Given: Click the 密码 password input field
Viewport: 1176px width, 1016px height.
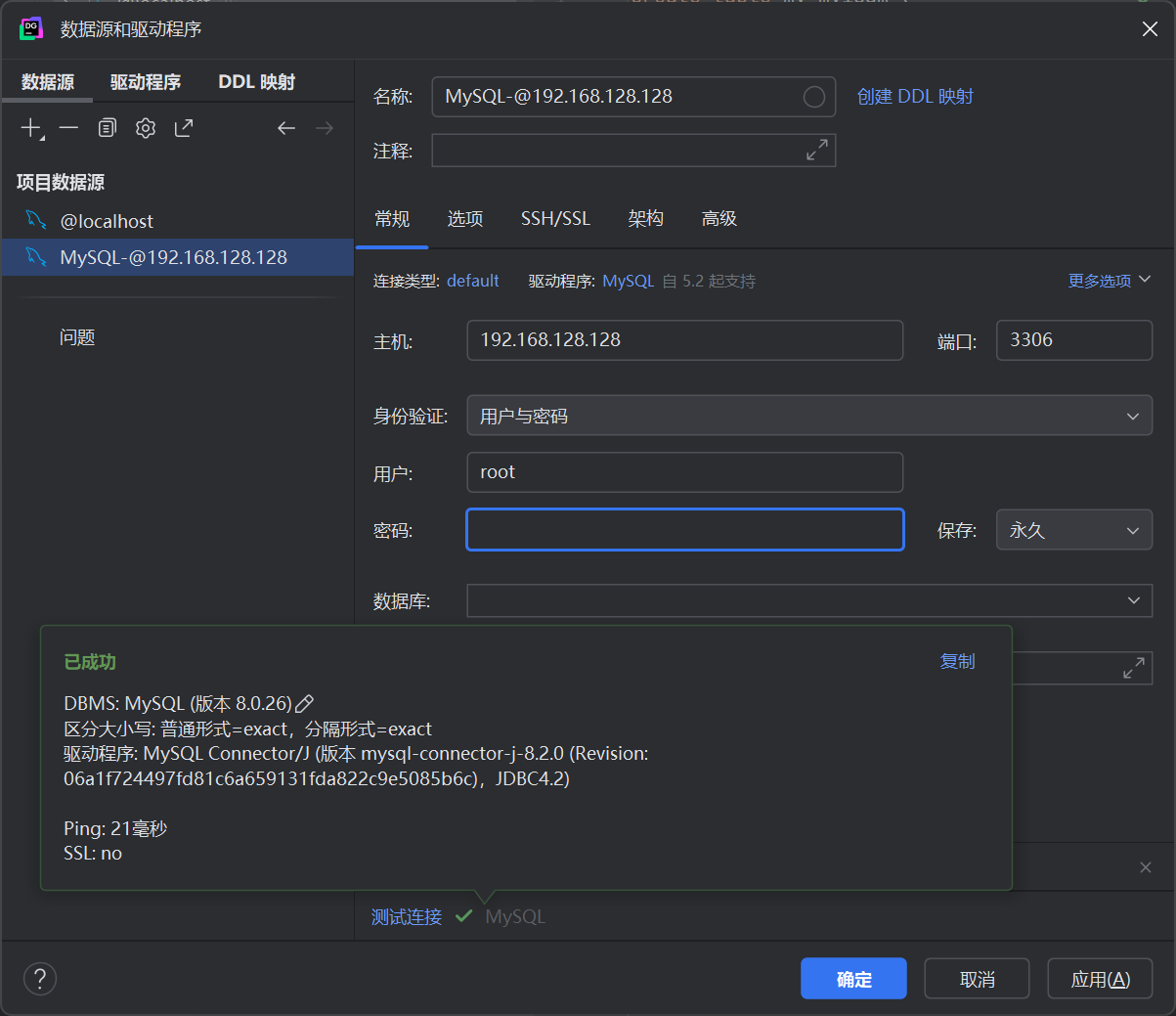Looking at the screenshot, I should pos(684,530).
